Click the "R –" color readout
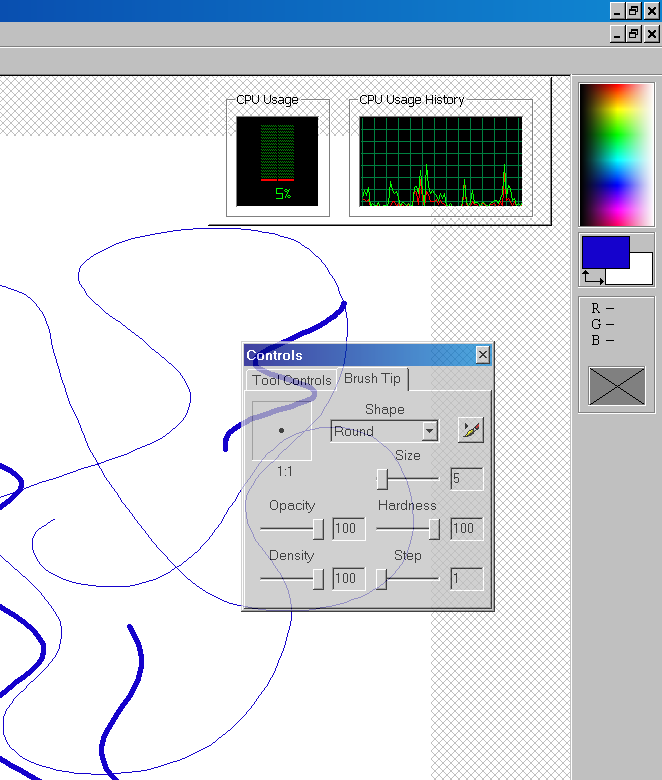Screen dimensions: 662x780 pos(602,308)
